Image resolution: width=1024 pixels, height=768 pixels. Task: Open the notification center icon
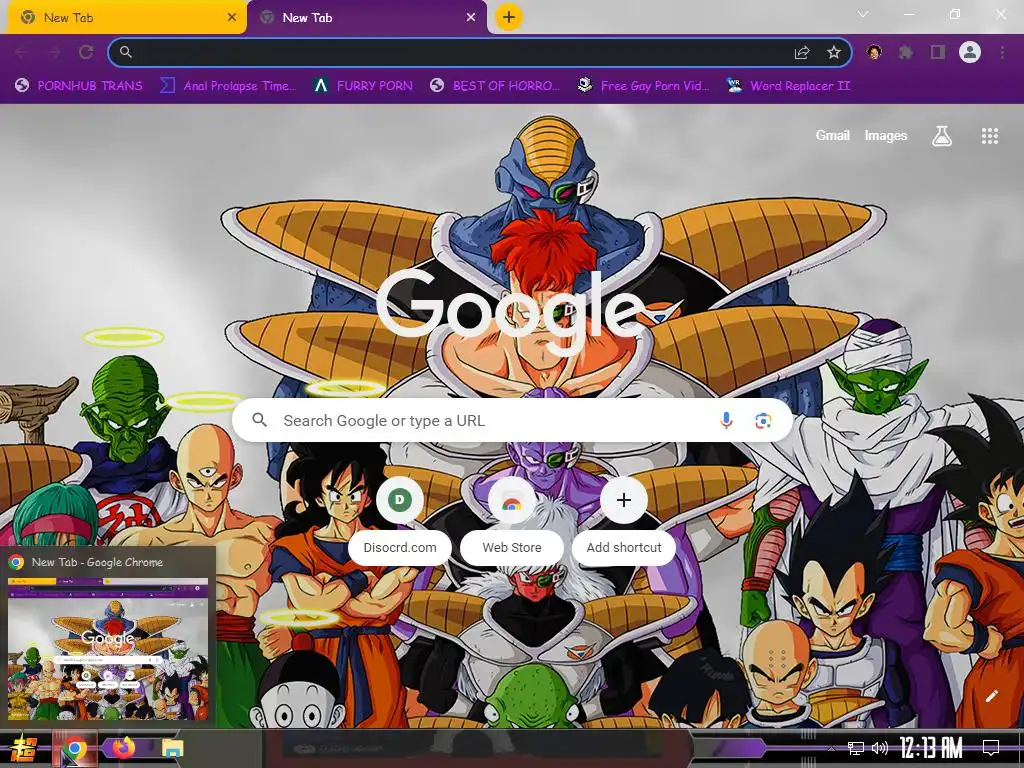tap(991, 748)
